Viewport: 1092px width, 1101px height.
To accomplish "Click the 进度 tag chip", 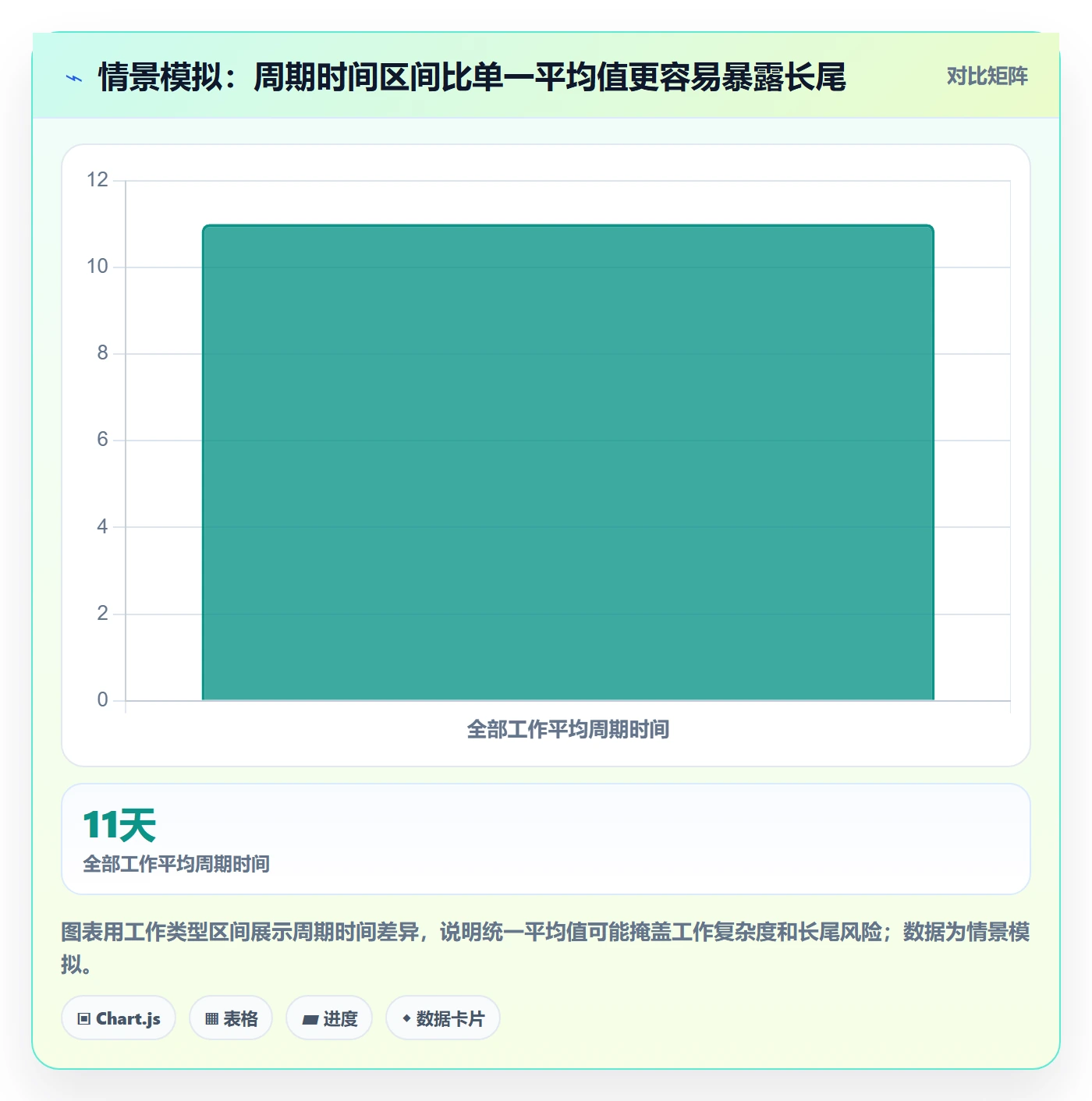I will [329, 1018].
